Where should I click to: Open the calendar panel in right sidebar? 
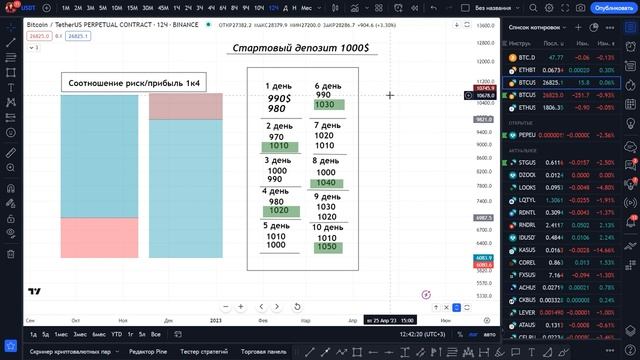point(631,104)
